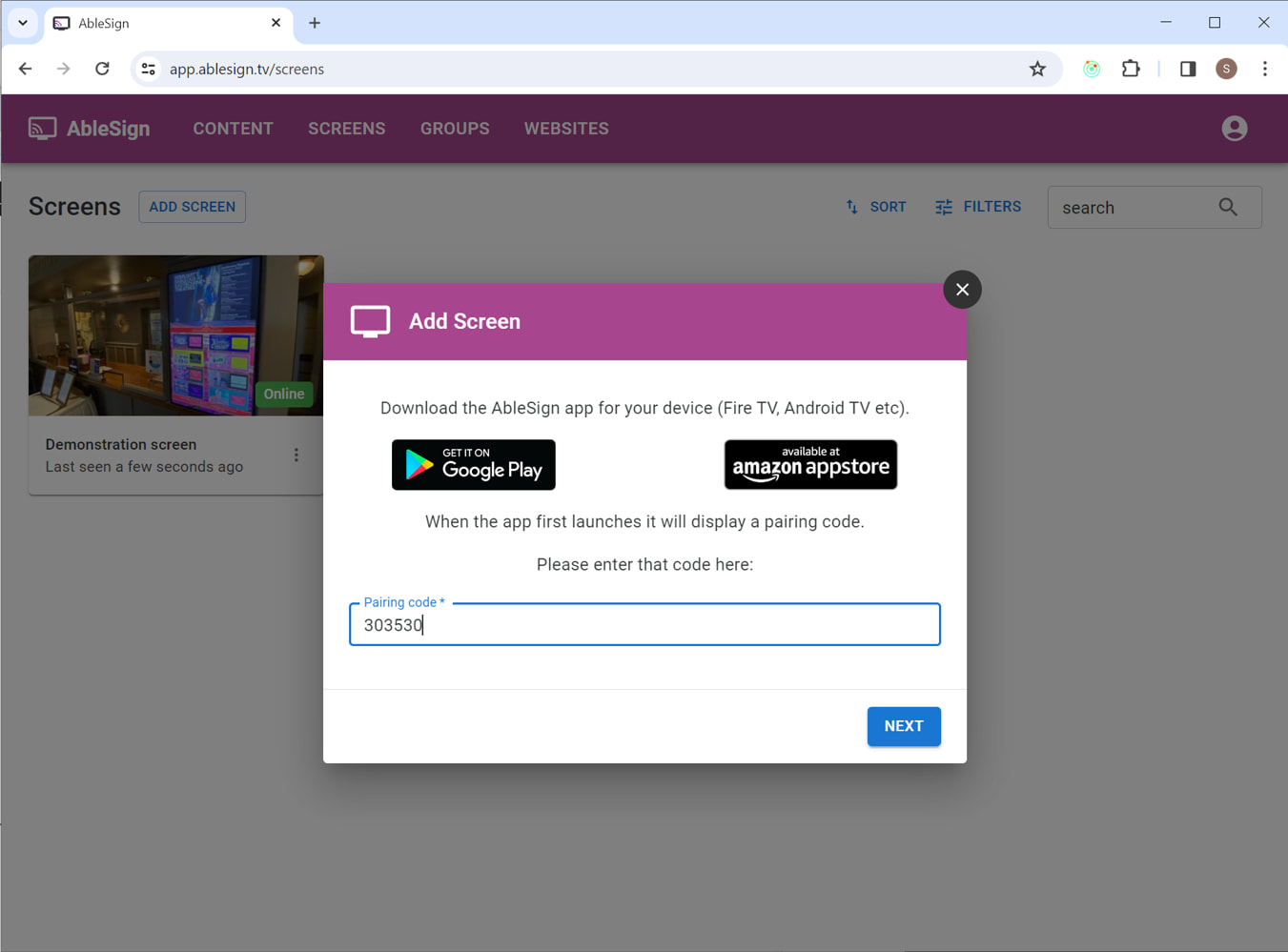This screenshot has width=1288, height=952.
Task: Open the Google Play store badge
Action: [x=473, y=465]
